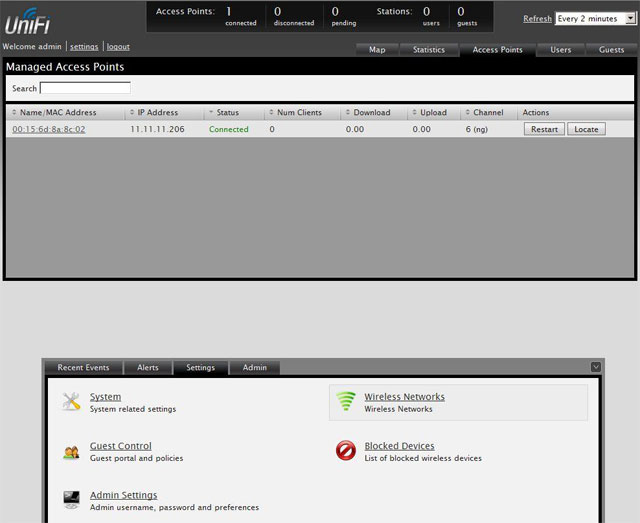Select the Access Points tab
Screen dimensions: 640x523
point(497,50)
